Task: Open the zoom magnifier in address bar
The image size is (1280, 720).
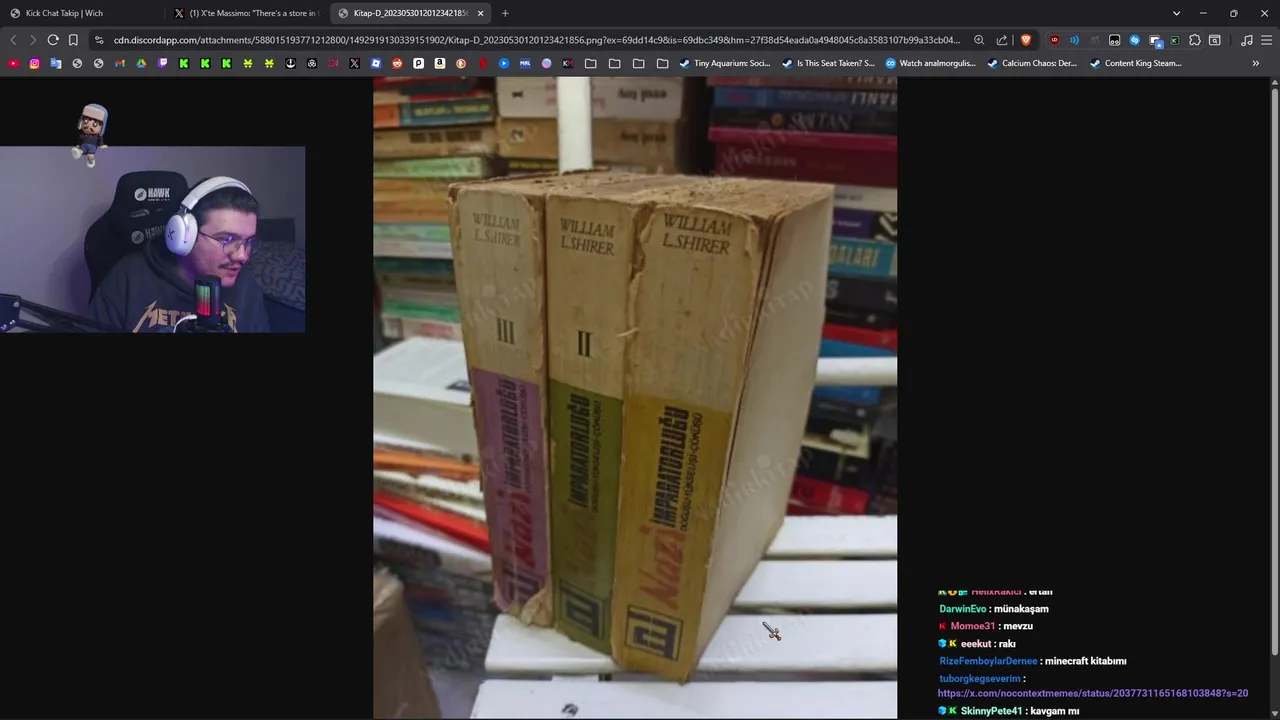Action: point(979,40)
